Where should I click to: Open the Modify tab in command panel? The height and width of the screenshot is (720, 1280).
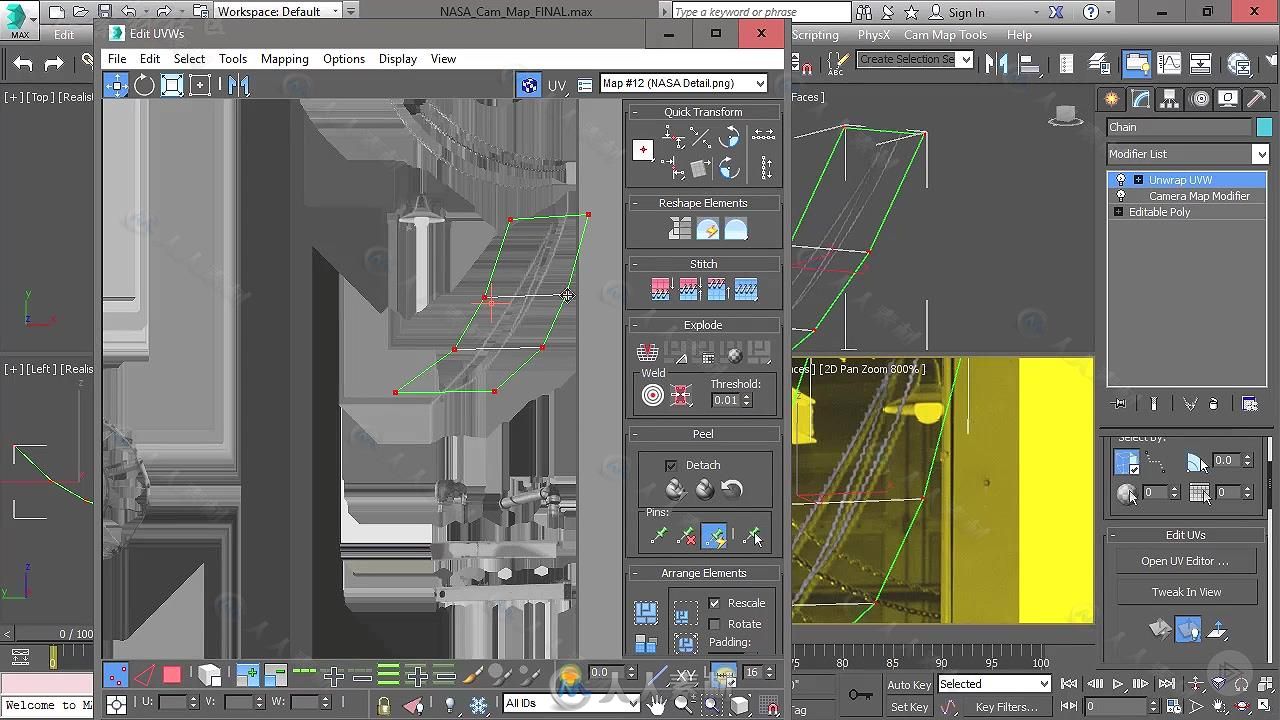[1140, 99]
